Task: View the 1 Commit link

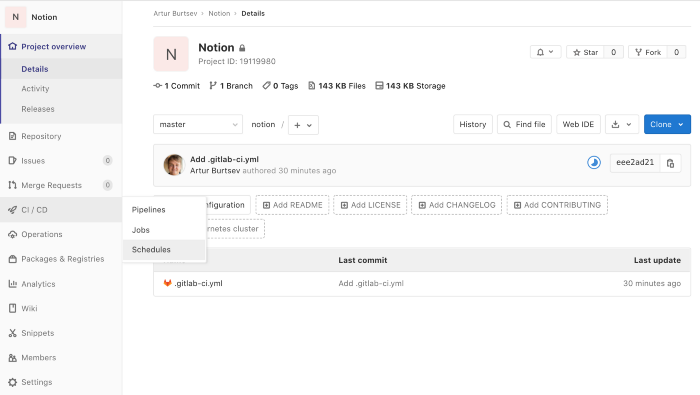Action: (x=177, y=86)
